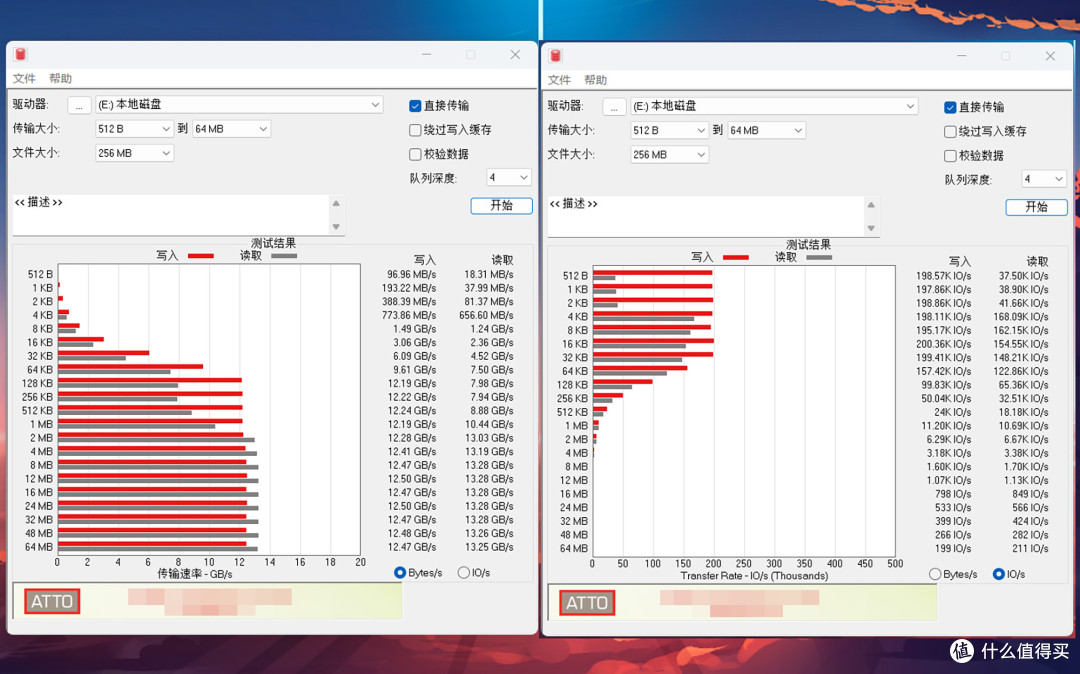The image size is (1080, 674).
Task: Minimize the right ATTO window
Action: click(962, 56)
